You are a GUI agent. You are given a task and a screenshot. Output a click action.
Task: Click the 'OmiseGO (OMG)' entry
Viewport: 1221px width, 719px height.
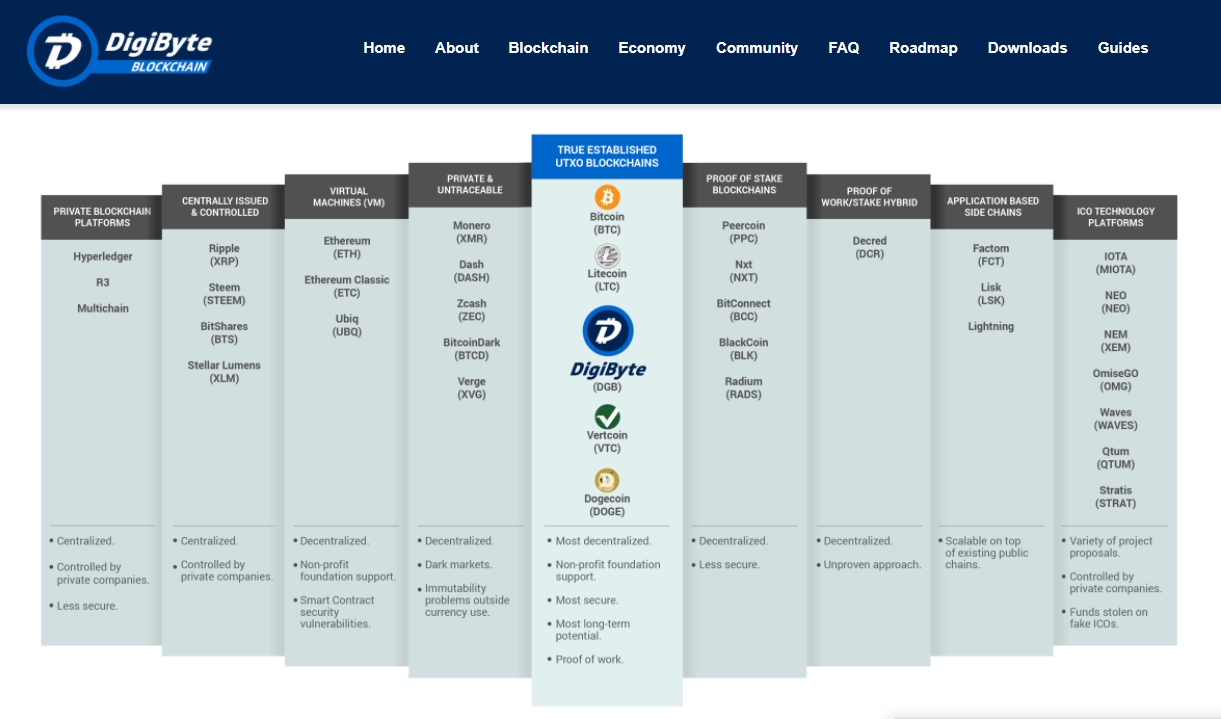tap(1115, 380)
